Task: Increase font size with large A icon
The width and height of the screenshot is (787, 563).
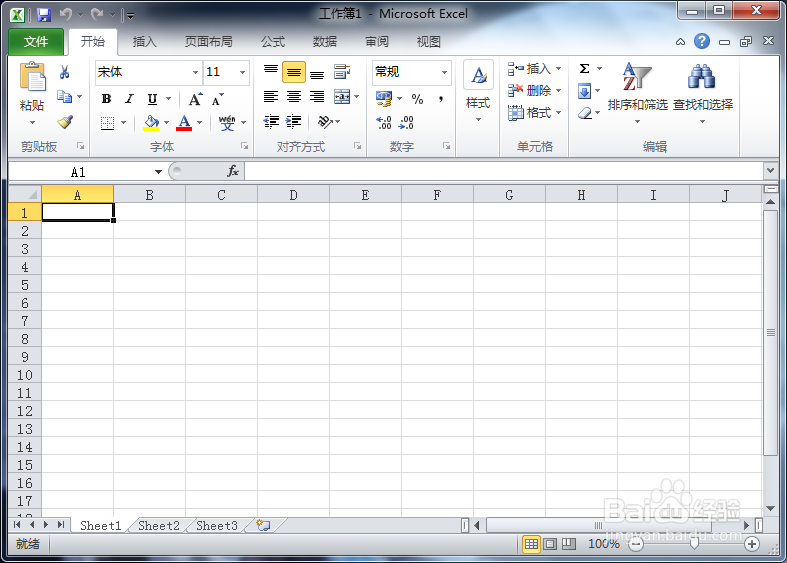Action: click(x=195, y=99)
